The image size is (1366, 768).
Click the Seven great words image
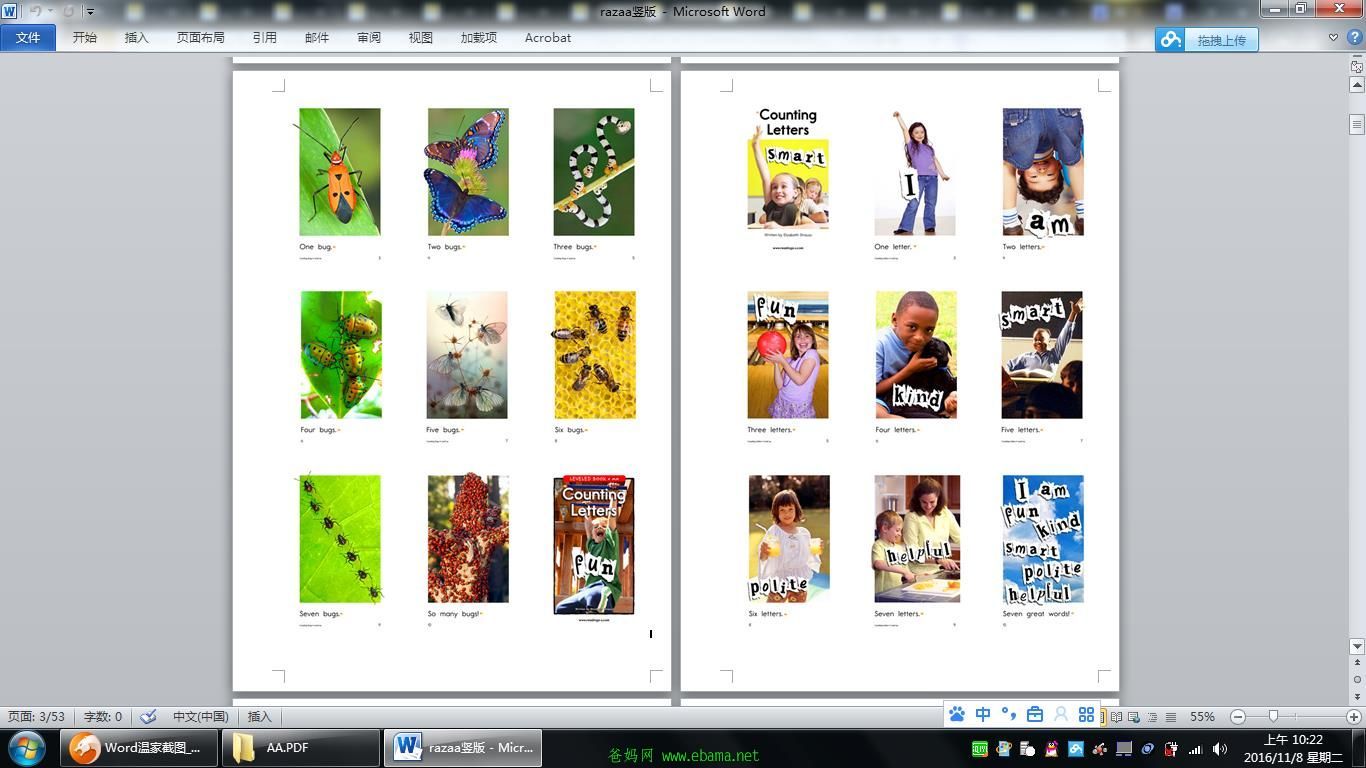[x=1043, y=539]
